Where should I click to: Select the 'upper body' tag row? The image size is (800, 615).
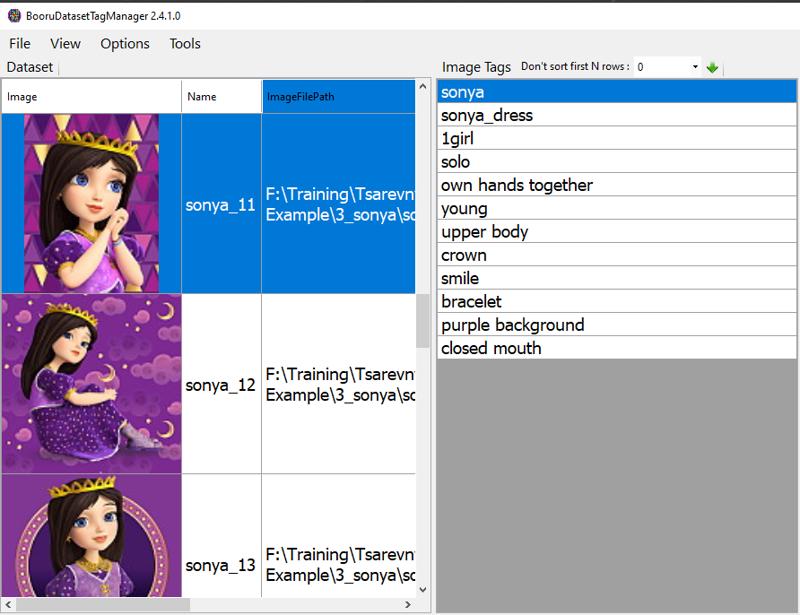616,231
